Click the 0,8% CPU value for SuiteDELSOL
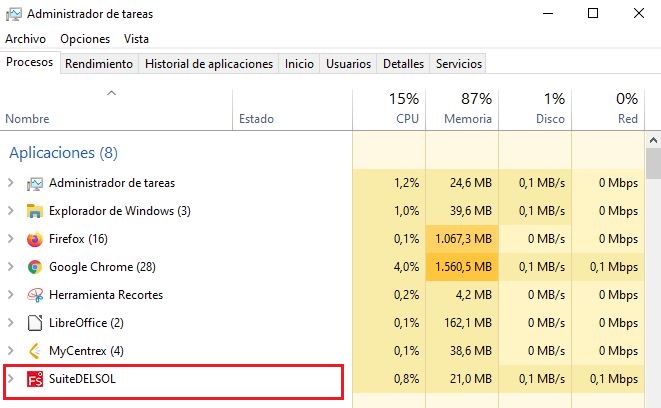The image size is (661, 408). tap(406, 378)
